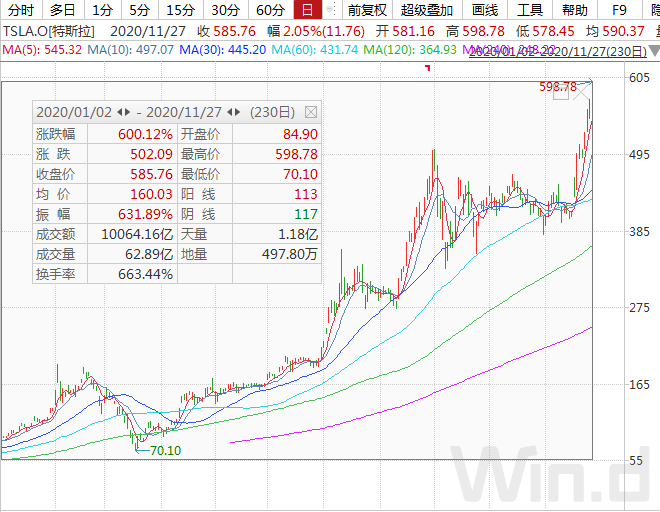The height and width of the screenshot is (512, 660).
Task: Click the red 598.78 high-price marker on the chart
Action: (558, 87)
